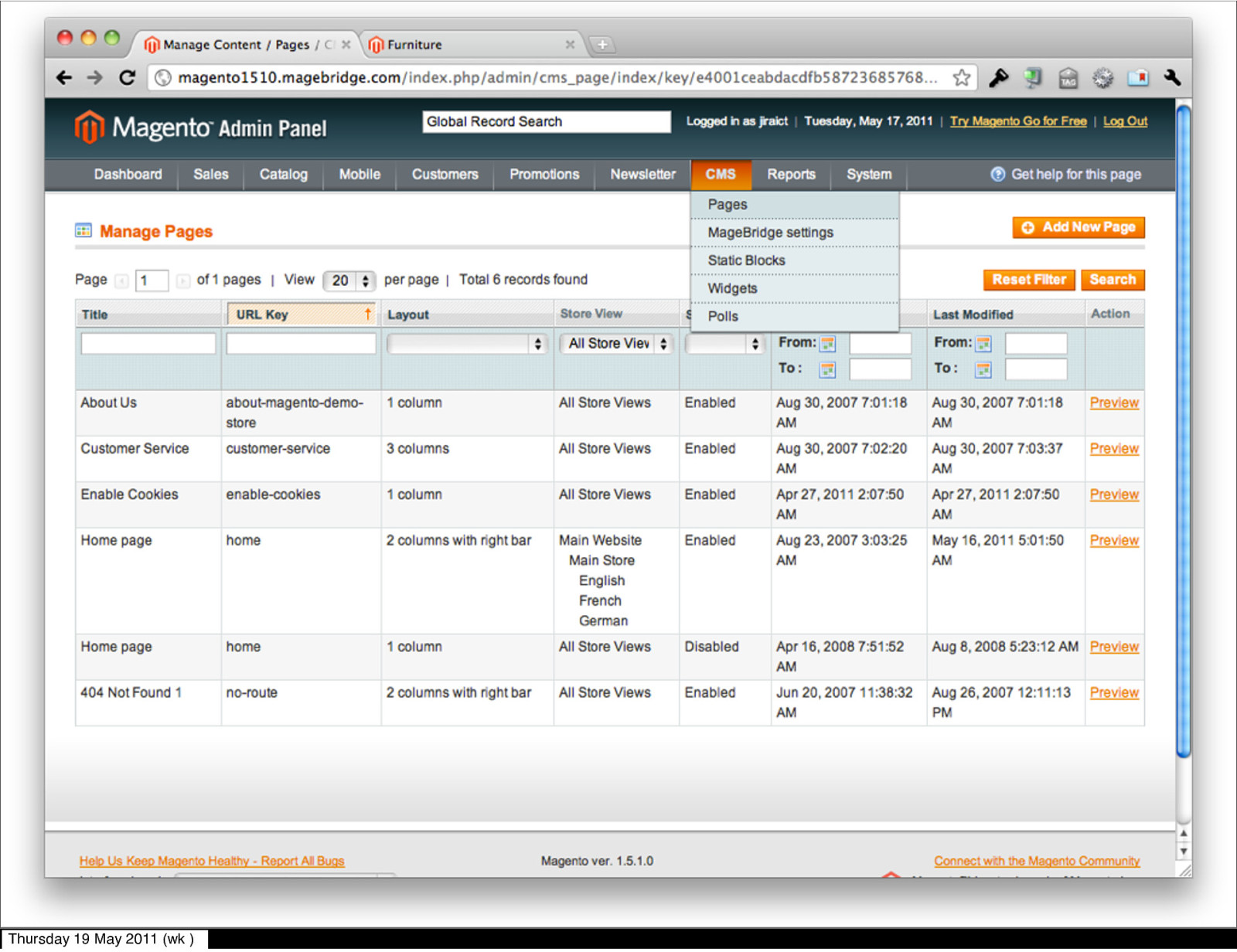Open the Chrome wrench menu
Viewport: 1237px width, 952px height.
pos(1172,77)
